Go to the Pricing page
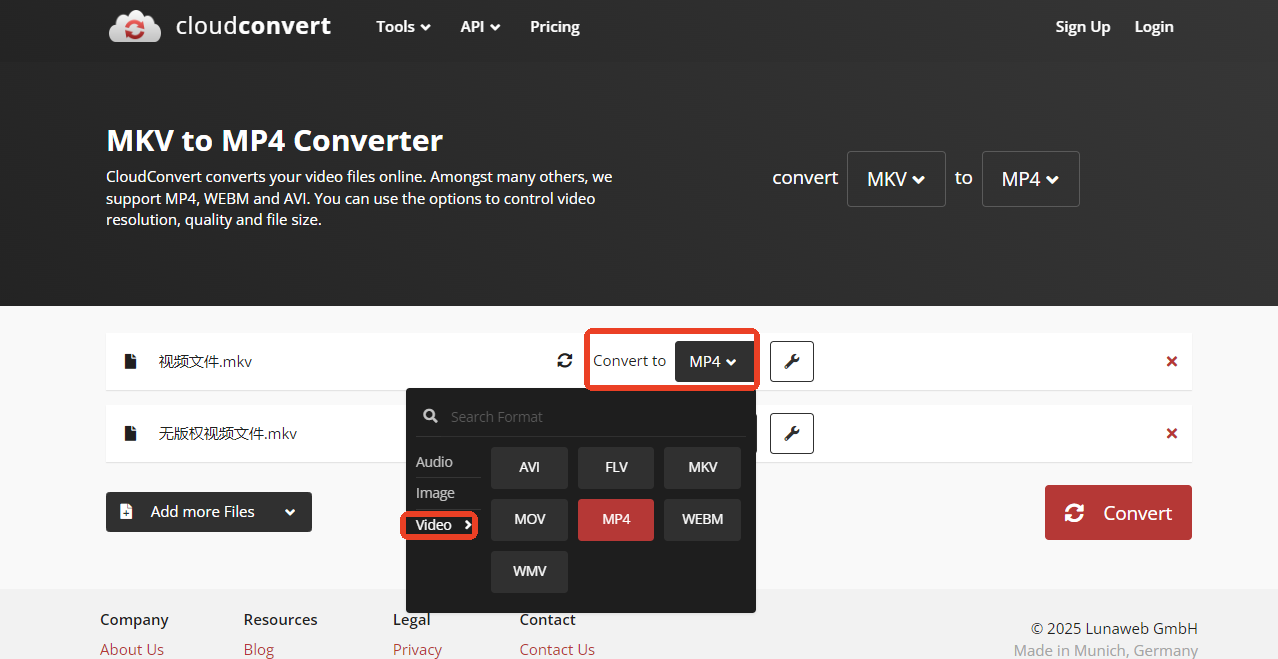Screen dimensions: 1278x659 point(555,27)
